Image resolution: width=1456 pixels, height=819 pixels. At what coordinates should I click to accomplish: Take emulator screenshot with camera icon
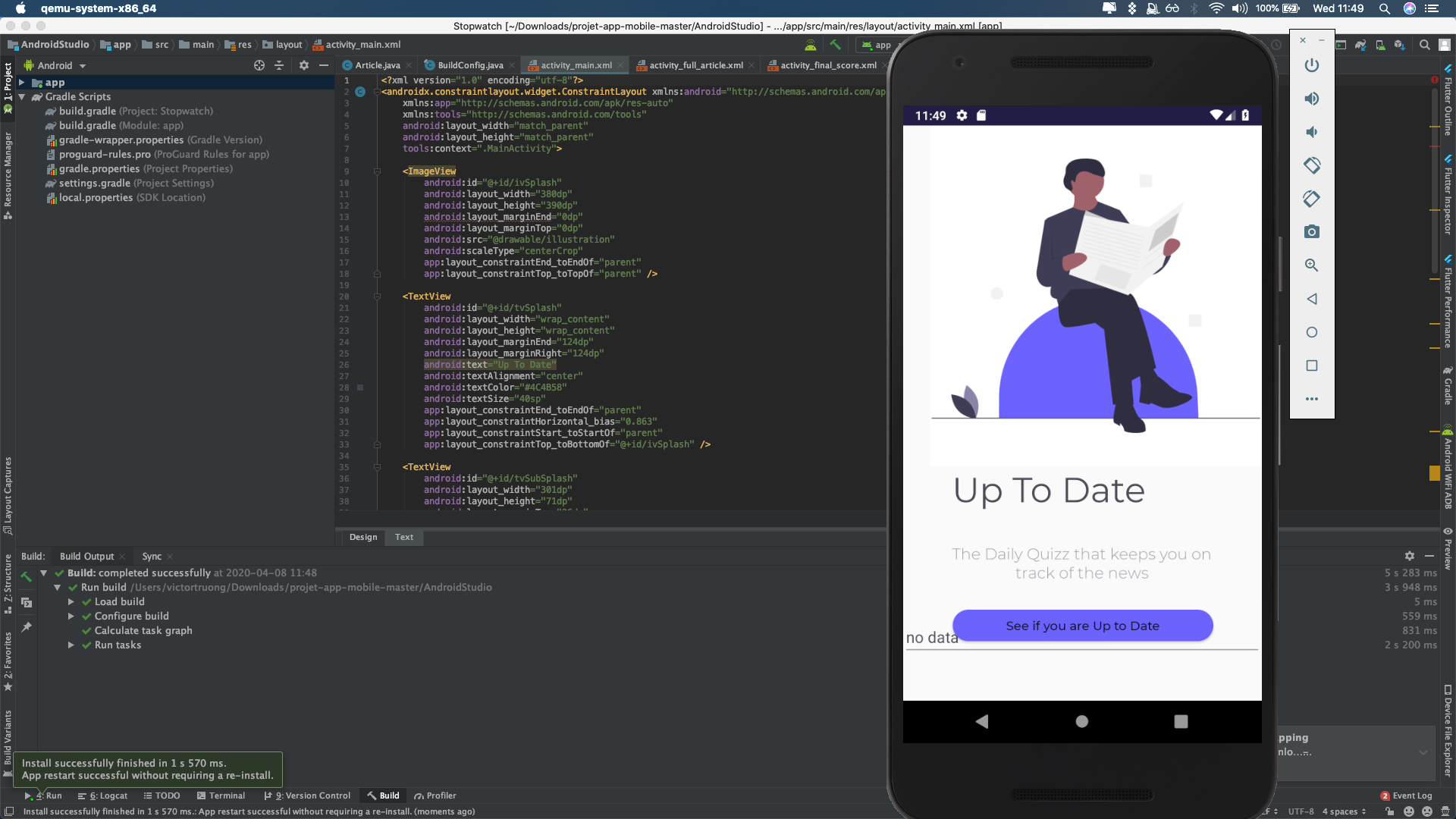pyautogui.click(x=1311, y=232)
